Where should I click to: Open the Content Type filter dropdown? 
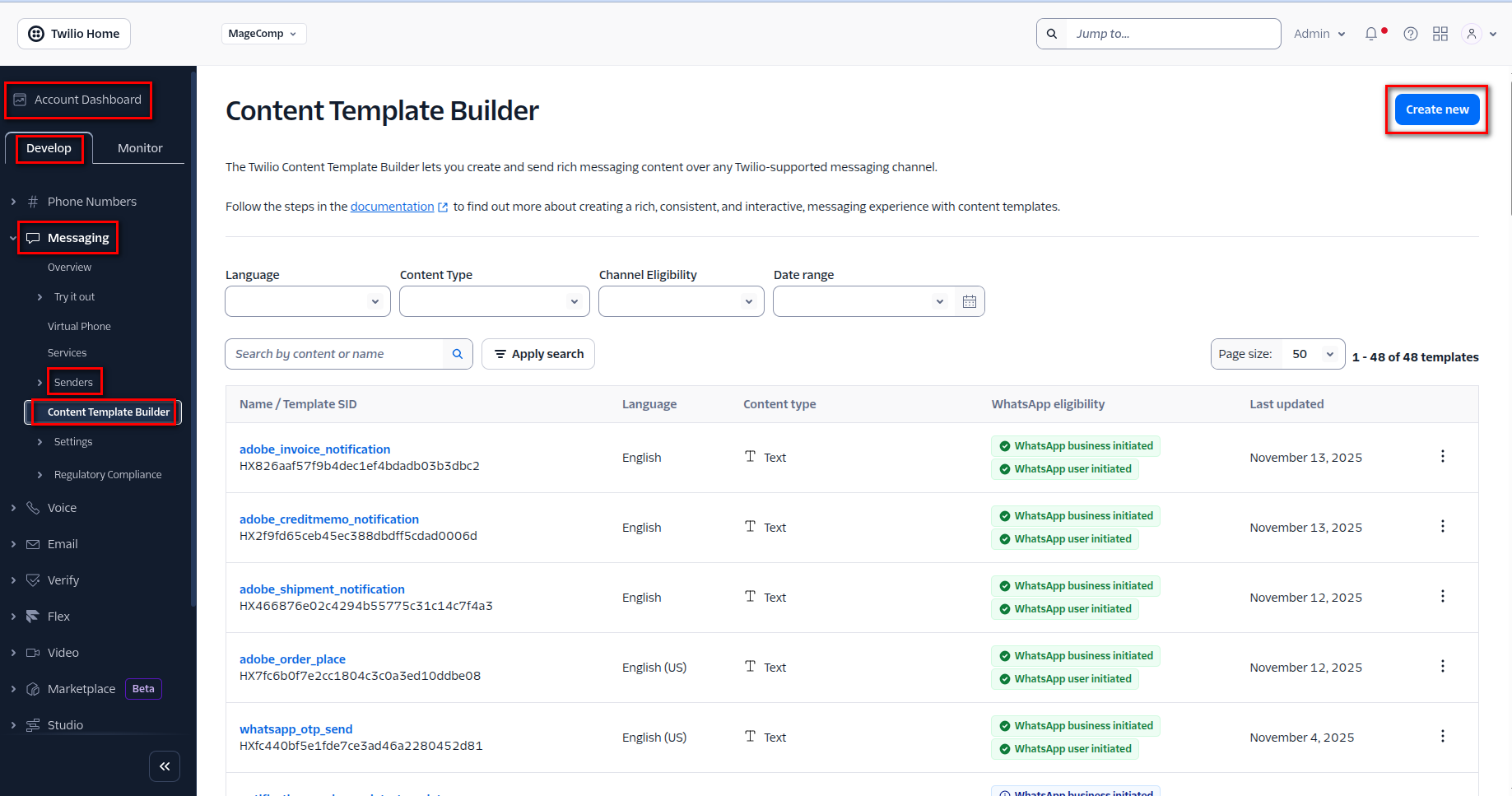tap(494, 302)
